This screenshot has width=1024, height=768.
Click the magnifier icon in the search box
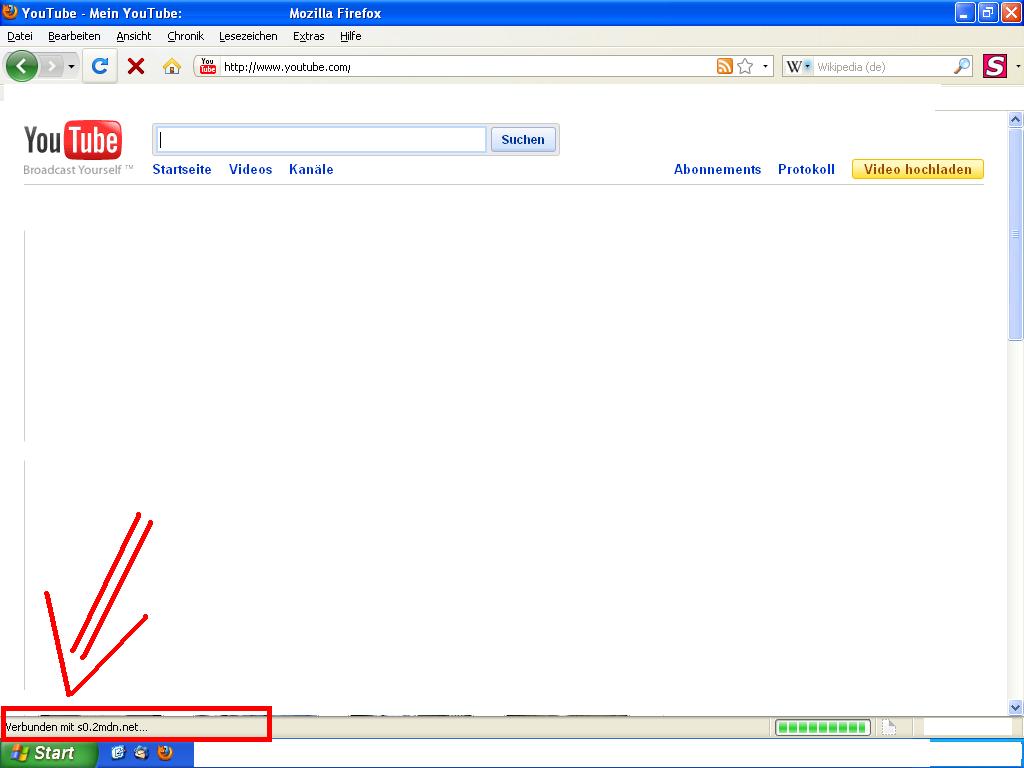click(x=962, y=66)
